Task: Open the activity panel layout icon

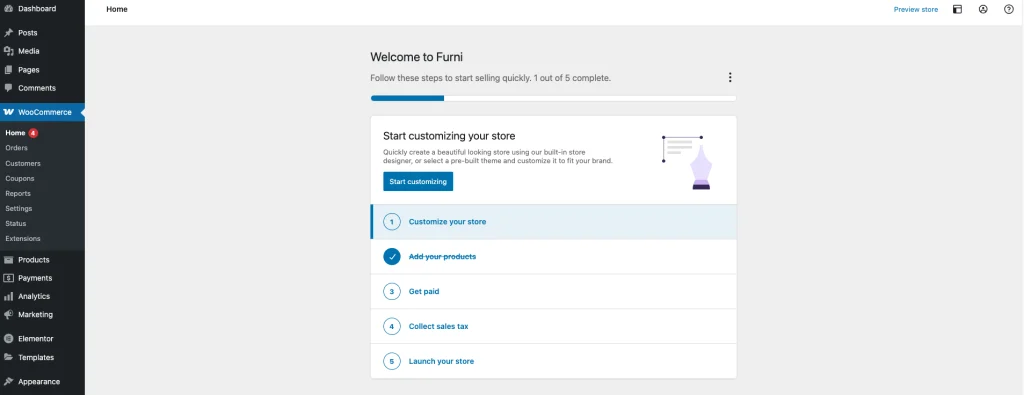Action: 957,9
